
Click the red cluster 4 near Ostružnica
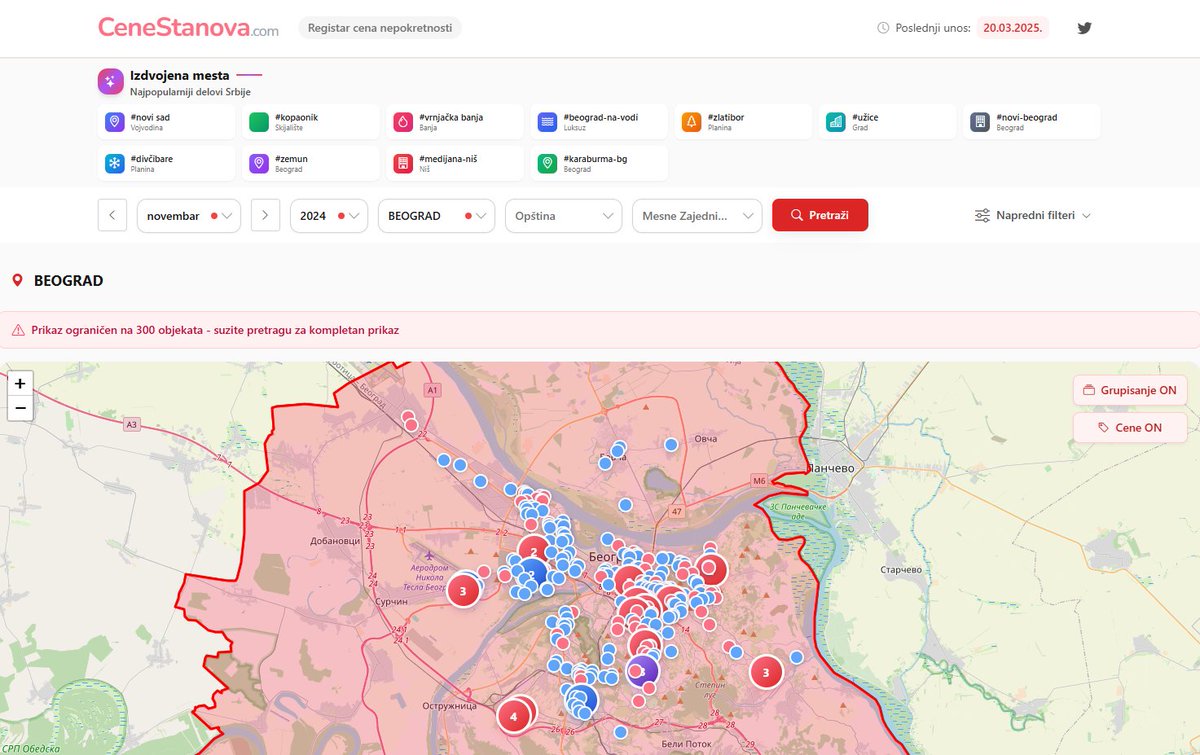pyautogui.click(x=514, y=716)
